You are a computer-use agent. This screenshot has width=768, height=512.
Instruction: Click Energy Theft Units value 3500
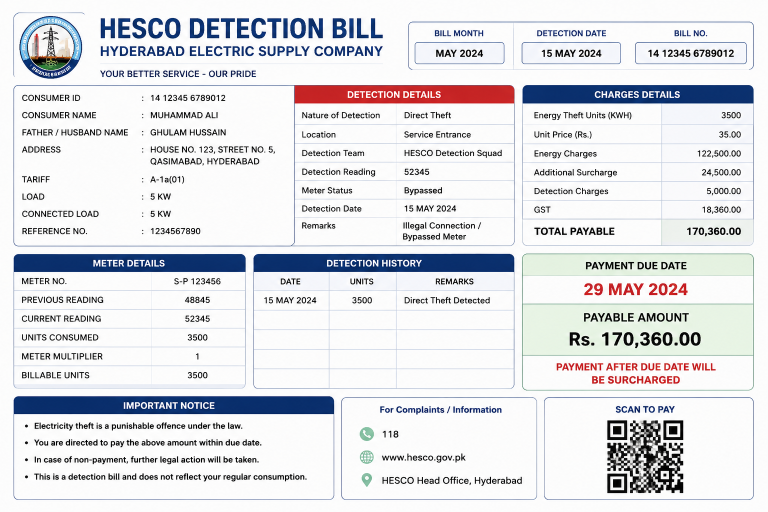(731, 115)
